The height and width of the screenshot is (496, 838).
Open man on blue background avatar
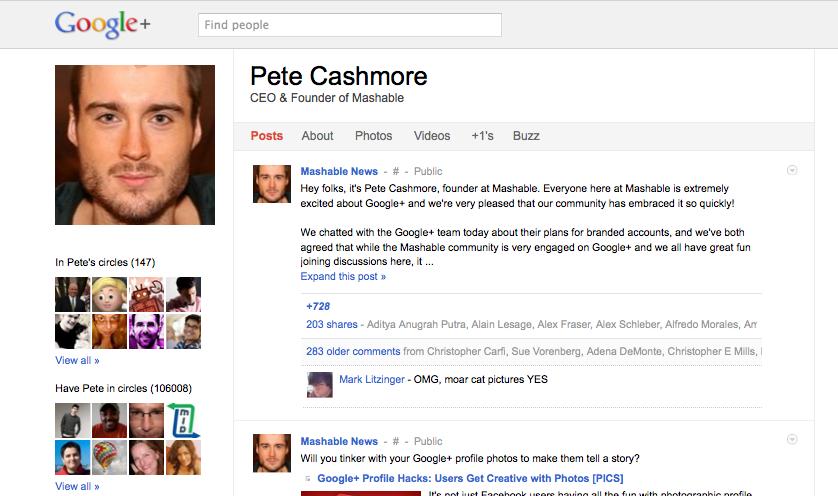point(73,458)
